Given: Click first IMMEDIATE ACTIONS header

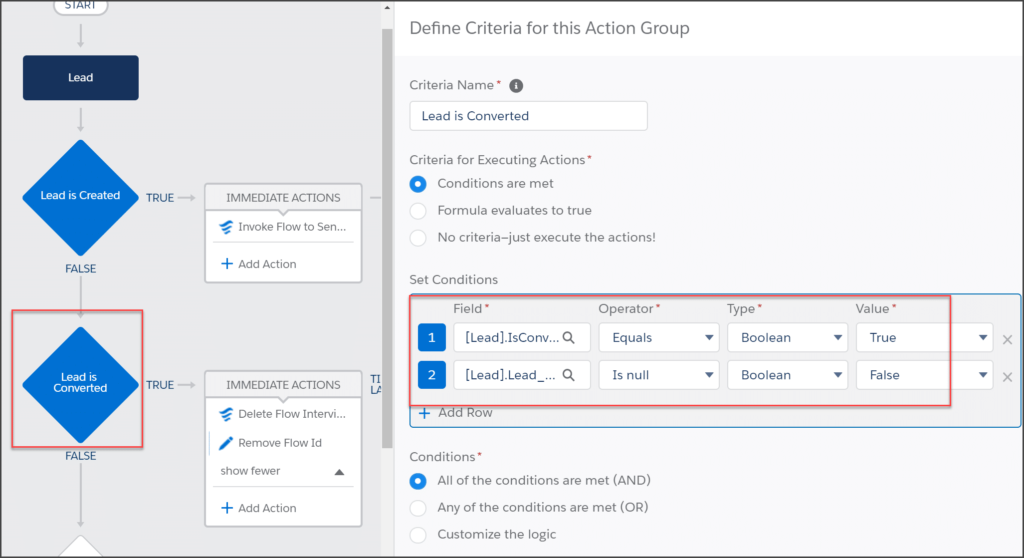Looking at the screenshot, I should 283,197.
